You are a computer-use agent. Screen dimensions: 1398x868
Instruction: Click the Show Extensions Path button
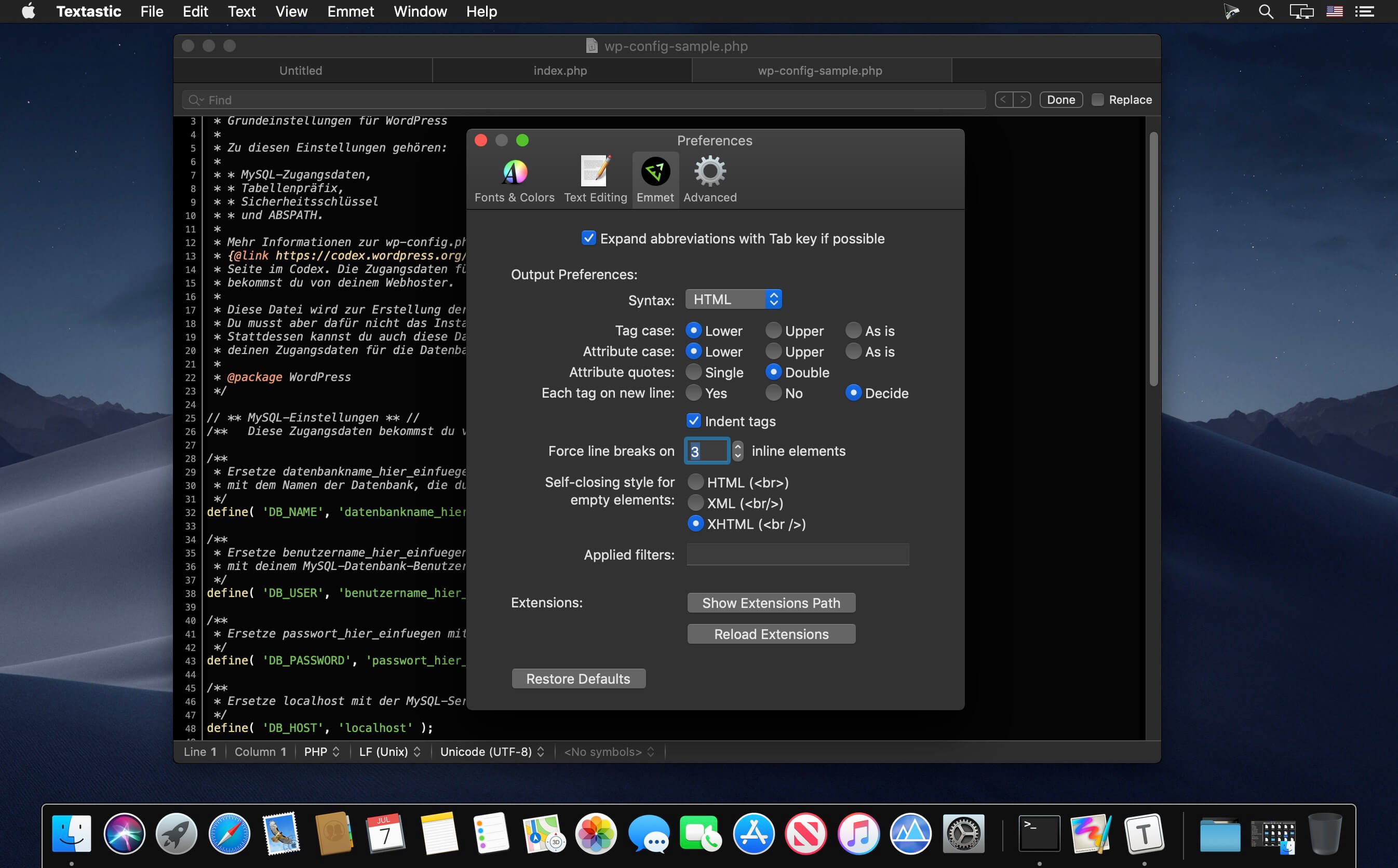click(x=771, y=603)
